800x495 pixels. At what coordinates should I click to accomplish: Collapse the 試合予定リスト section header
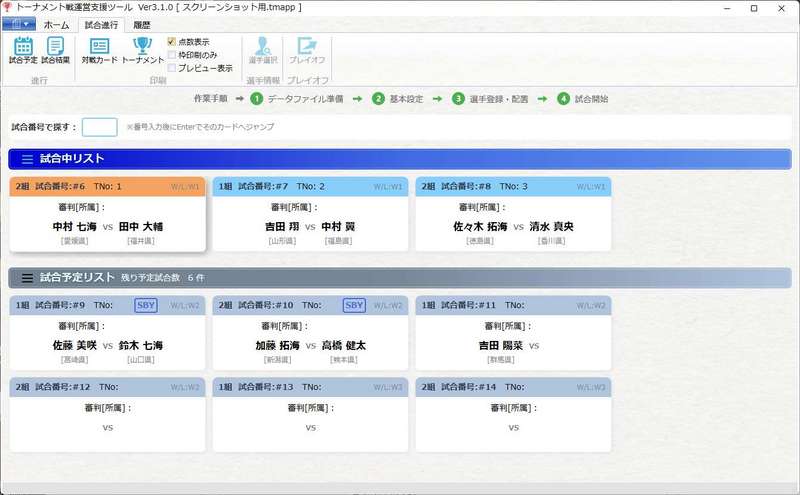[399, 278]
